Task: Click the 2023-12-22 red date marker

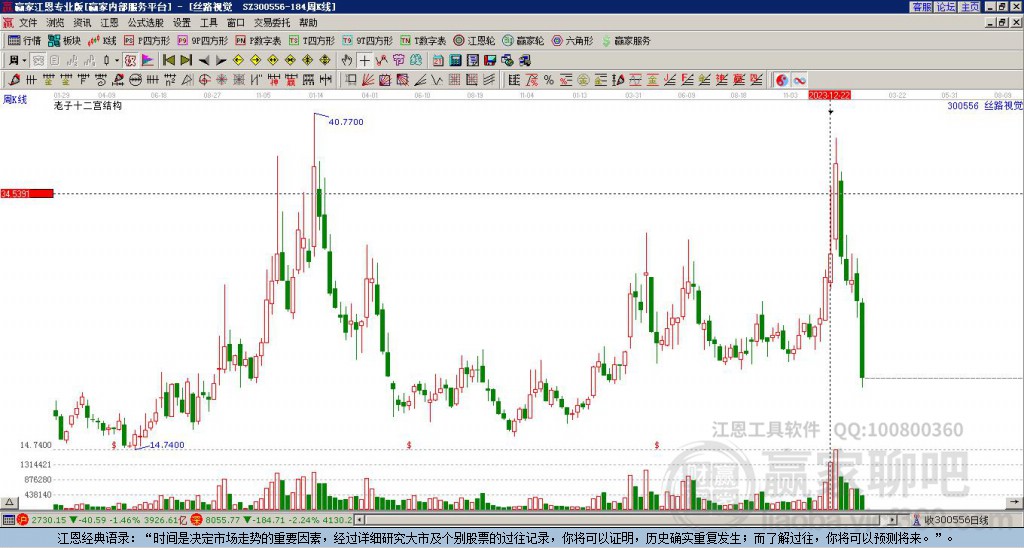Action: 829,95
